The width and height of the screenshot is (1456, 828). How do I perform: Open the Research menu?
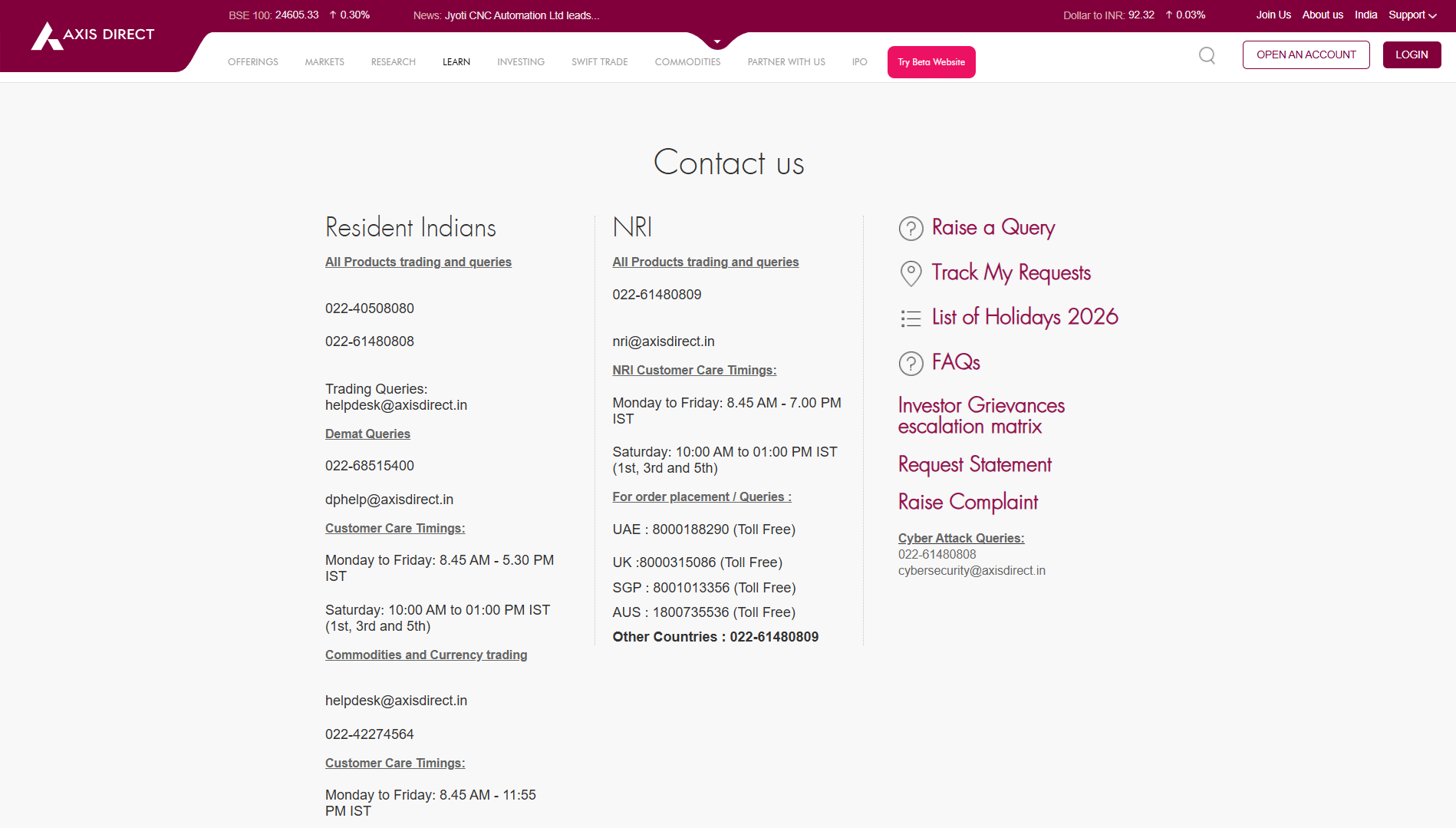coord(394,62)
